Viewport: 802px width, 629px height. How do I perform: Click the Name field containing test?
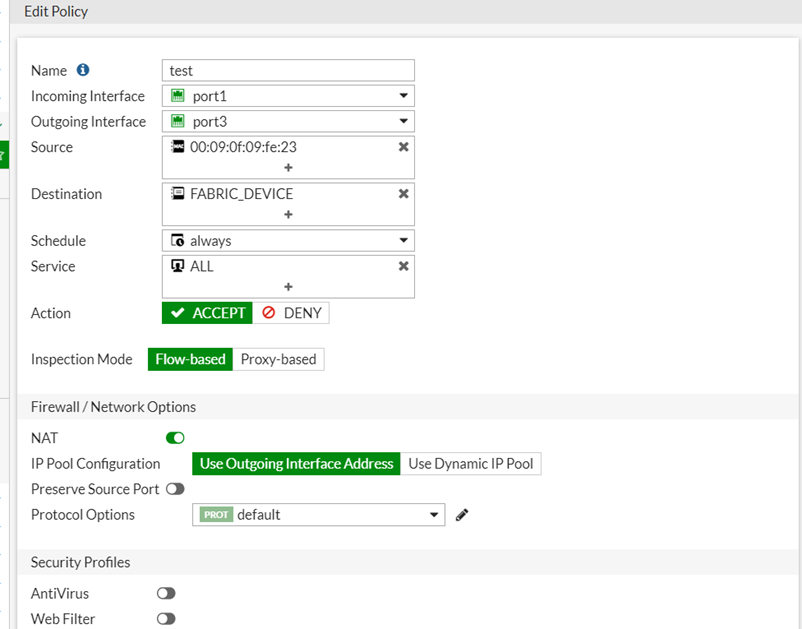[x=288, y=71]
